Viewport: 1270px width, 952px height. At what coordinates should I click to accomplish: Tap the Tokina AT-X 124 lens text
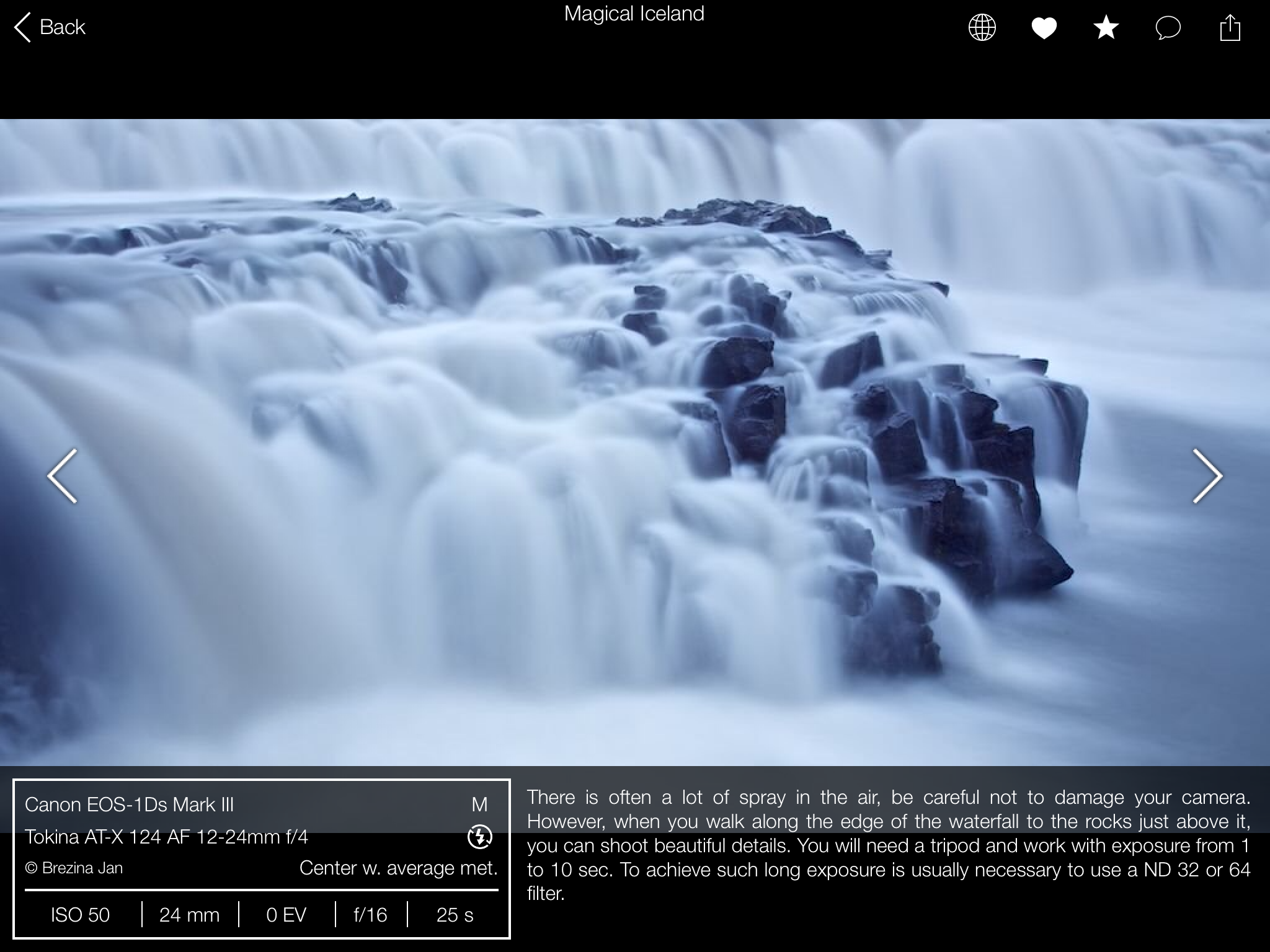pos(166,837)
